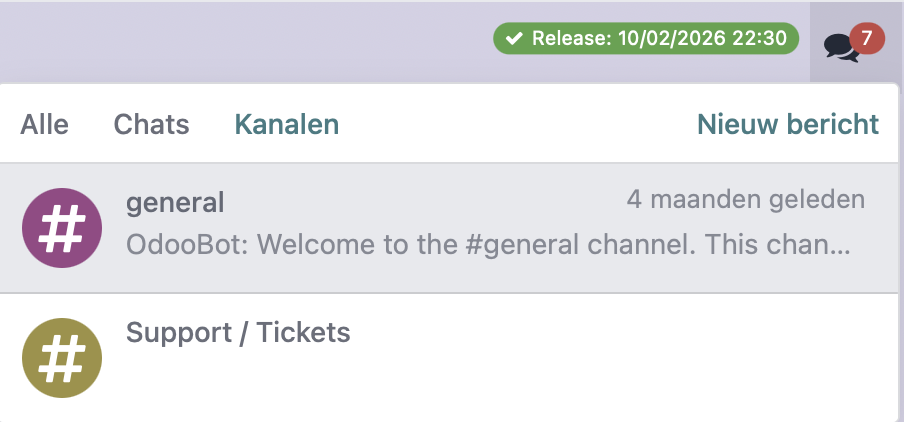Start a new message via Nieuw bericht
Viewport: 904px width, 422px height.
788,124
